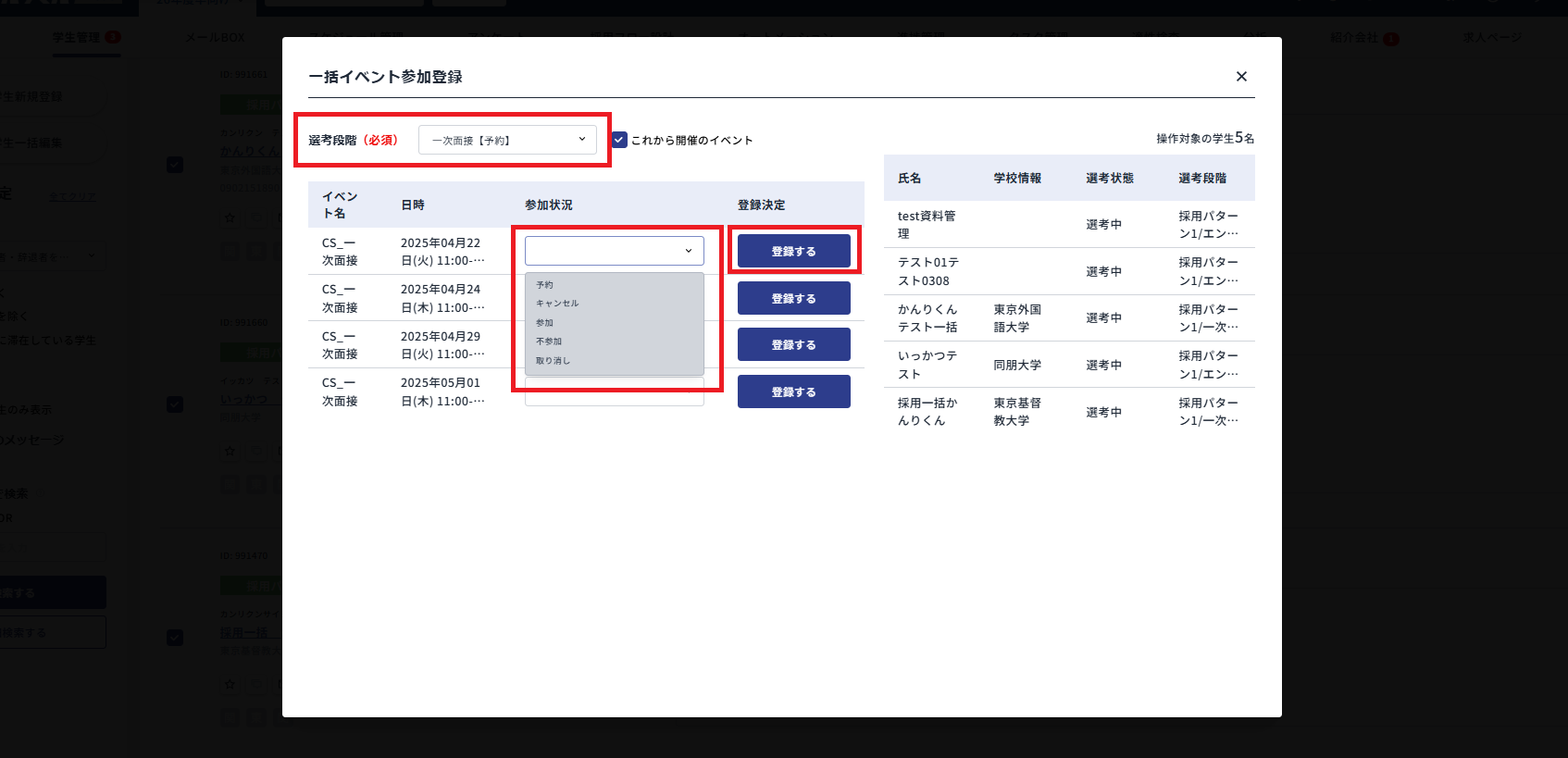Viewport: 1568px width, 758px height.
Task: Click the 採用一括かんりくん student row
Action: pos(1068,412)
